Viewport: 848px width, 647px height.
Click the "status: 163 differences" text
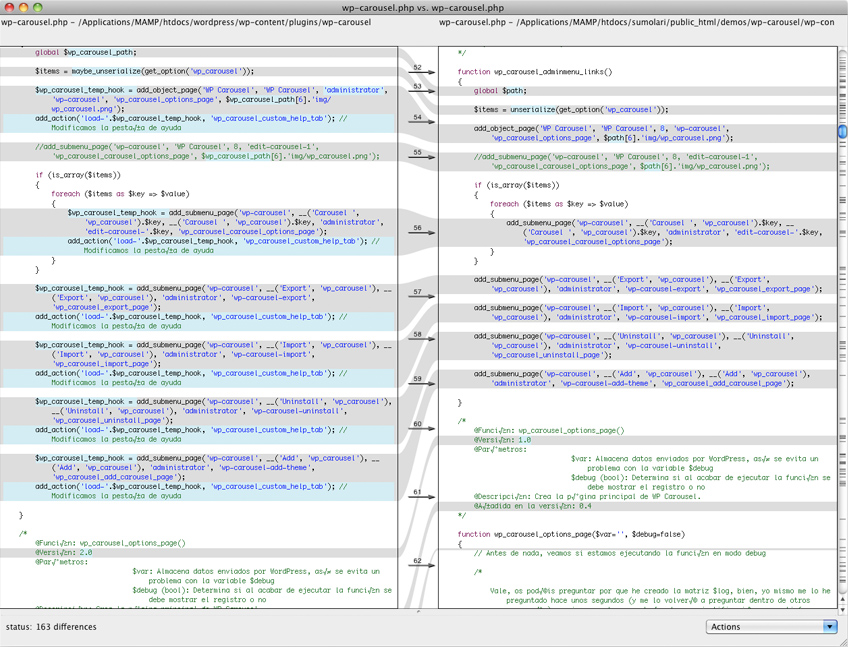[x=51, y=626]
